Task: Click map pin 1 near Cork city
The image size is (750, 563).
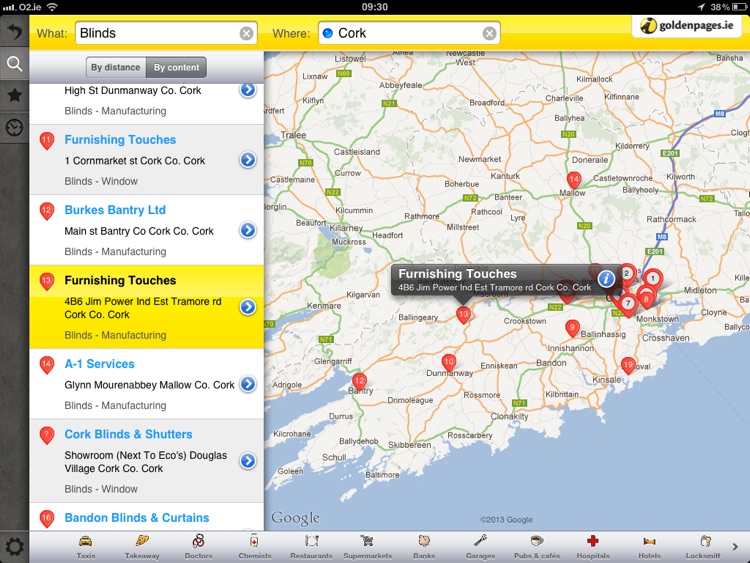Action: tap(652, 279)
